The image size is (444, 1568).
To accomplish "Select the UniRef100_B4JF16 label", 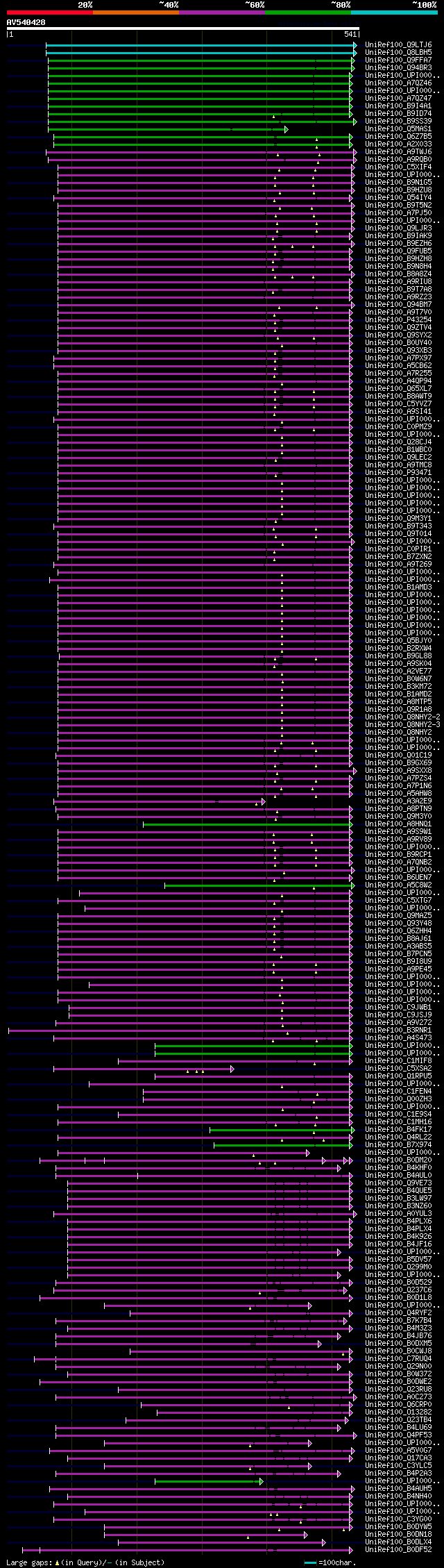I will click(x=398, y=1244).
